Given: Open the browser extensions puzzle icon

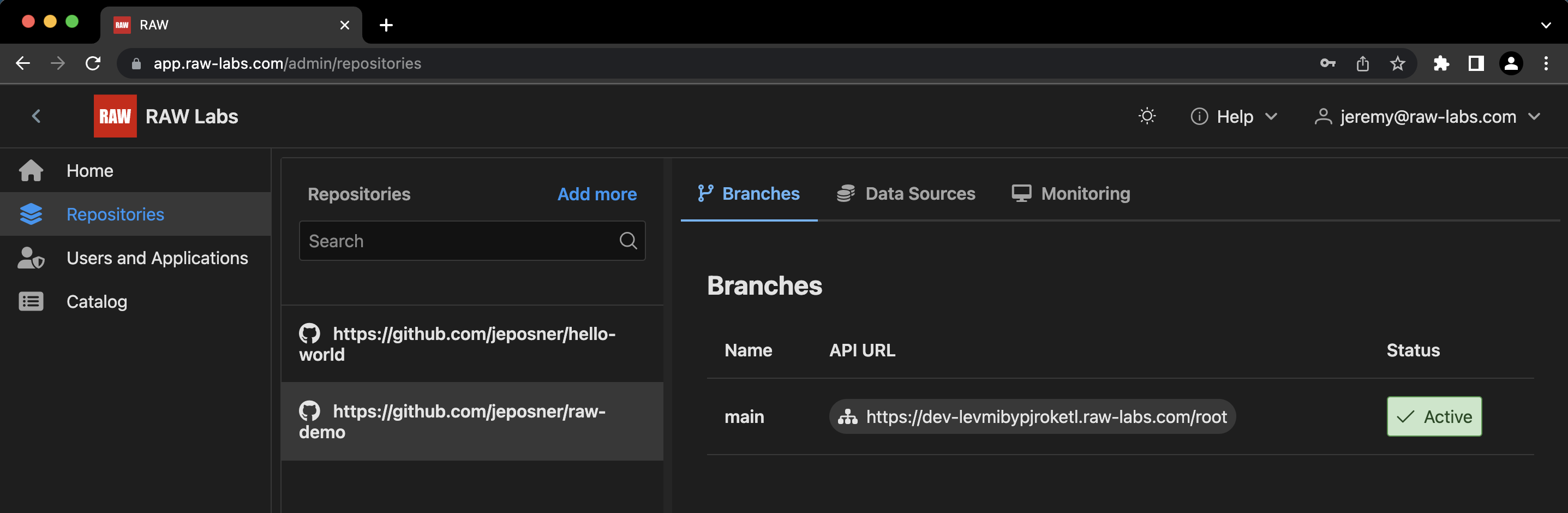Looking at the screenshot, I should (1441, 63).
